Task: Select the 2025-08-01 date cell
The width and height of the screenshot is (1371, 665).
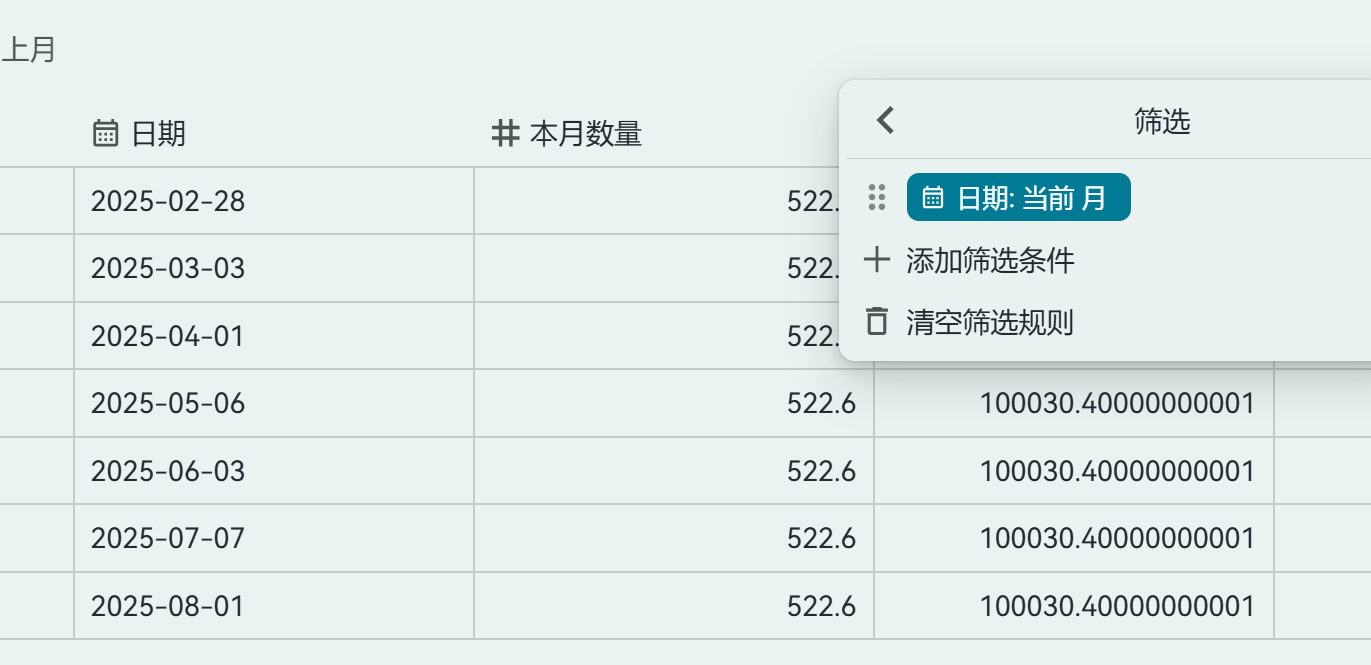Action: (168, 606)
